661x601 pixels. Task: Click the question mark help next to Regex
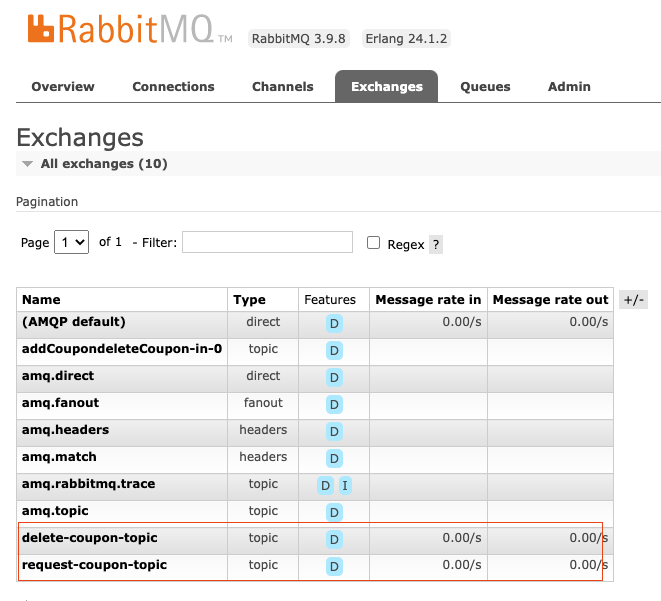436,244
